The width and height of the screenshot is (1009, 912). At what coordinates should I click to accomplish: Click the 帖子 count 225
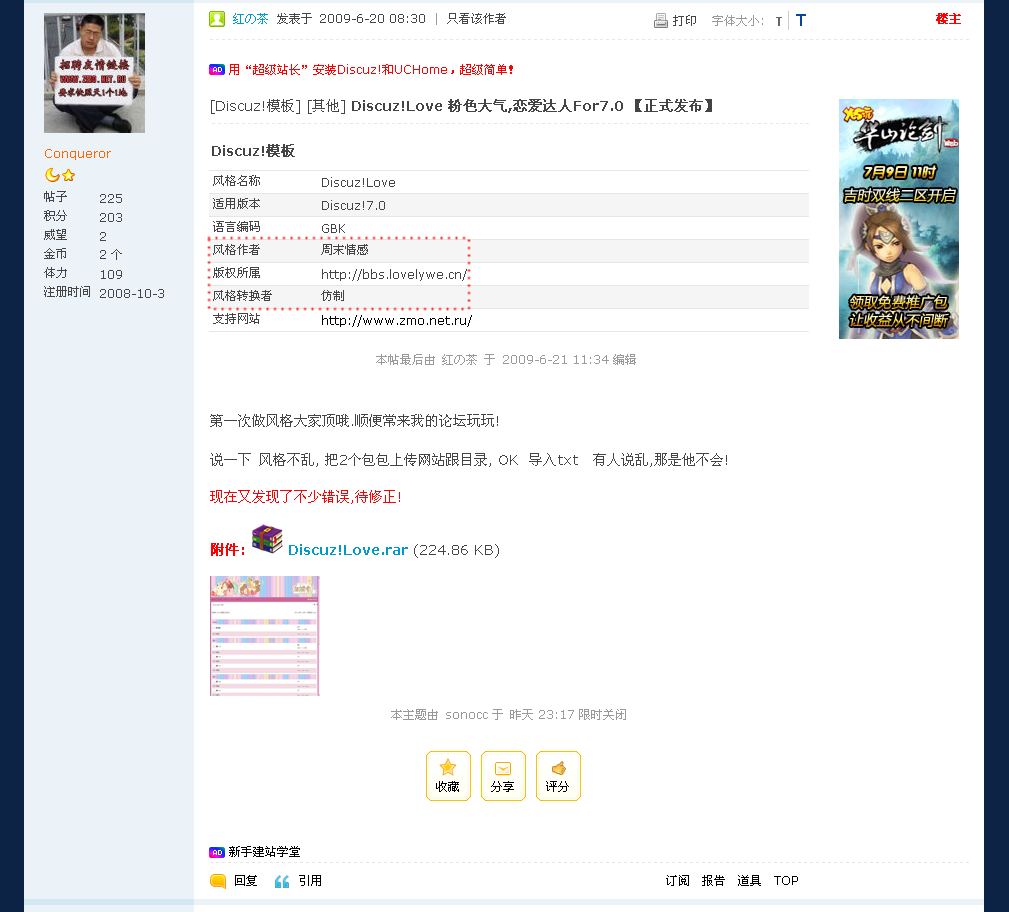[111, 198]
